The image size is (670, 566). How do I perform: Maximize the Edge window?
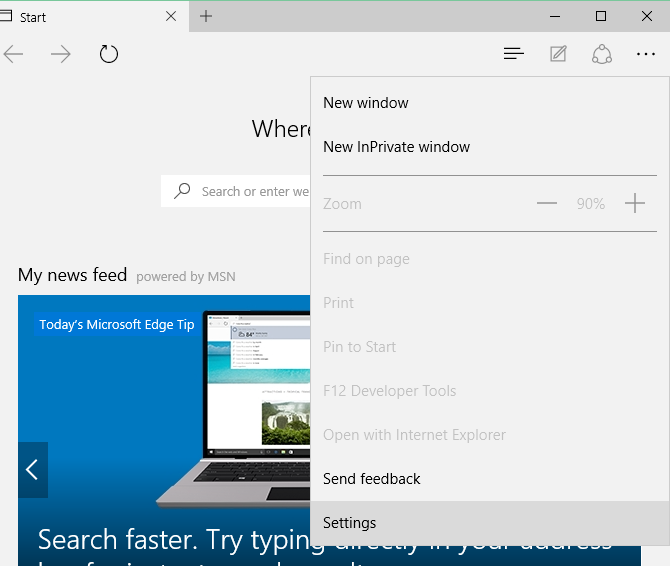click(x=601, y=16)
